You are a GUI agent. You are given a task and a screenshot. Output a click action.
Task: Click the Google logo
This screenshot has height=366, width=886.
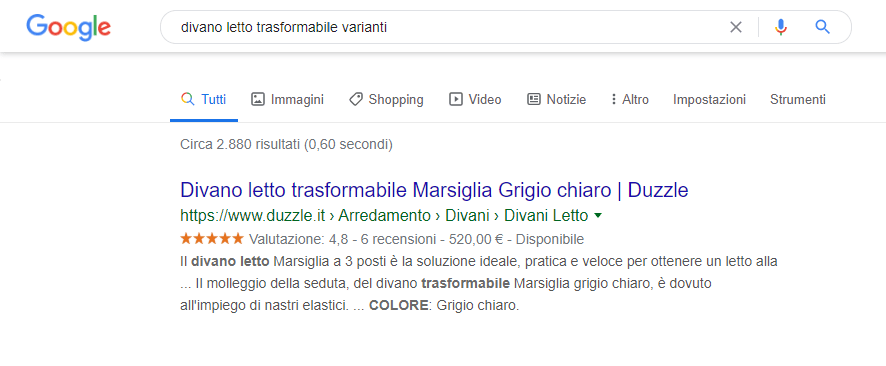tap(68, 27)
